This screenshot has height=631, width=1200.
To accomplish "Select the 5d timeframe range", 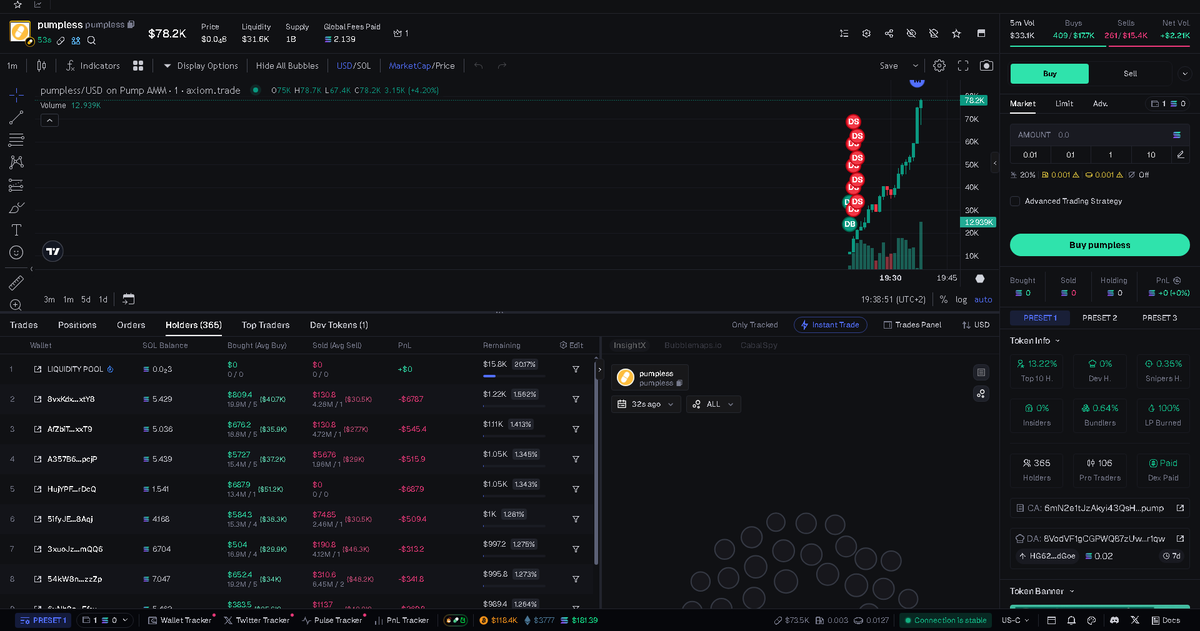I will pyautogui.click(x=86, y=299).
